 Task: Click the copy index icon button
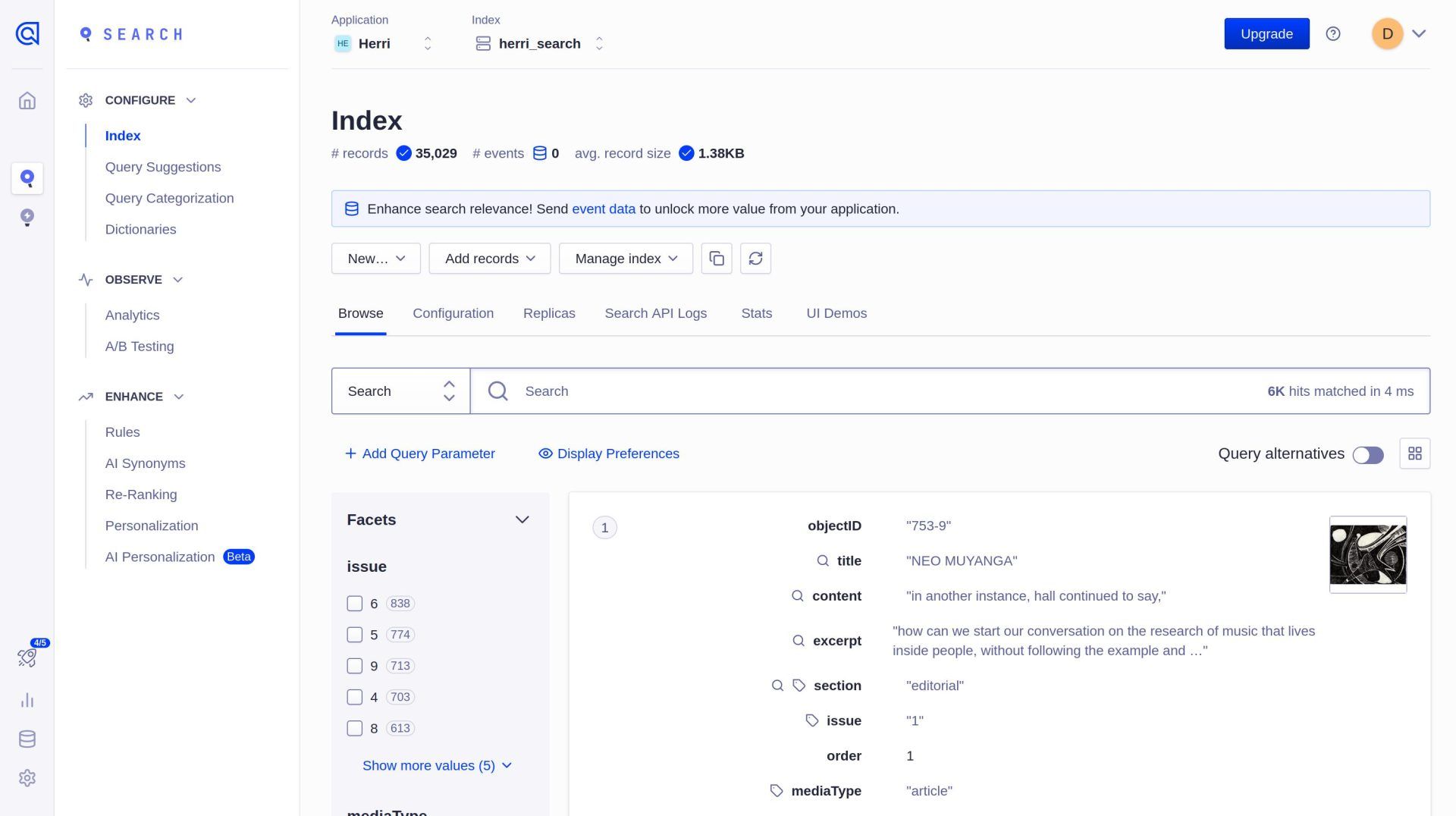tap(716, 259)
